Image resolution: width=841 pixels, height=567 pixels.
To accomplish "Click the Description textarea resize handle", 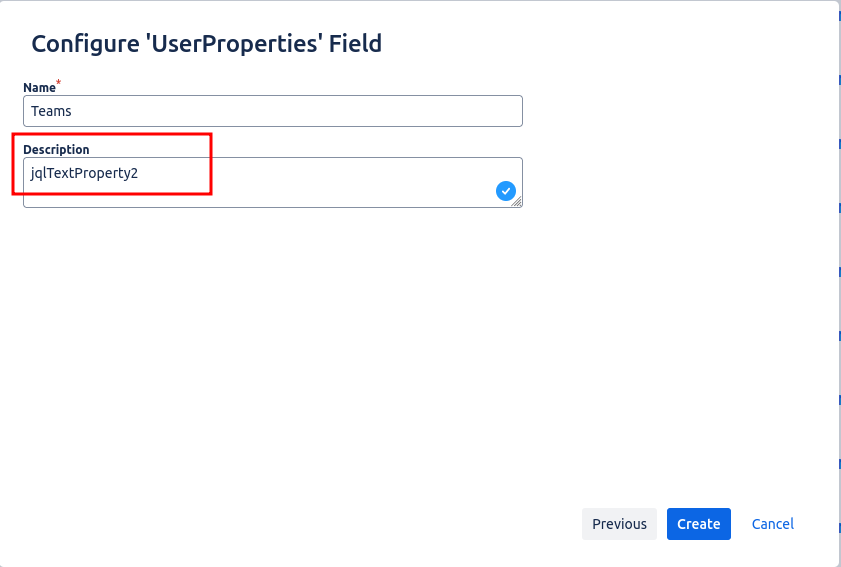I will (x=517, y=202).
